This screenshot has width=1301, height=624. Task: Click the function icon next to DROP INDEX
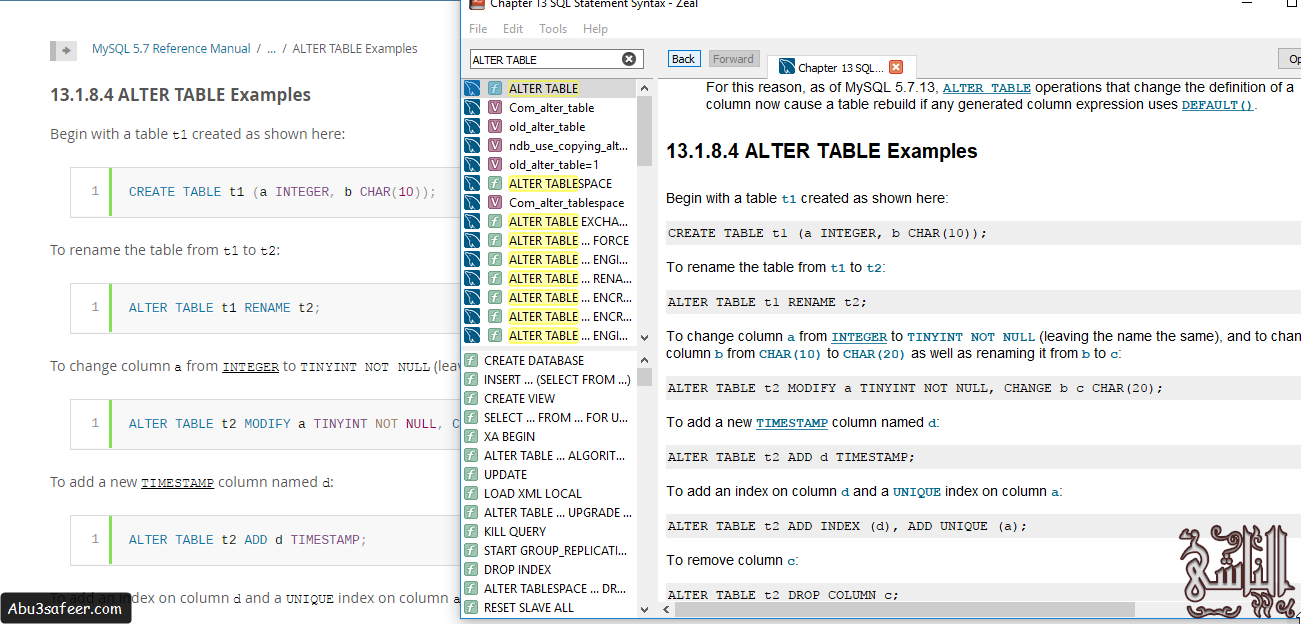click(471, 569)
